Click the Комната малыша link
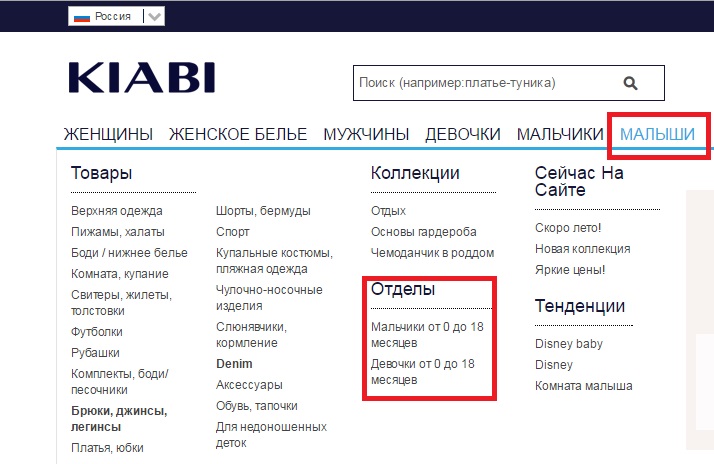The width and height of the screenshot is (714, 464). click(584, 386)
